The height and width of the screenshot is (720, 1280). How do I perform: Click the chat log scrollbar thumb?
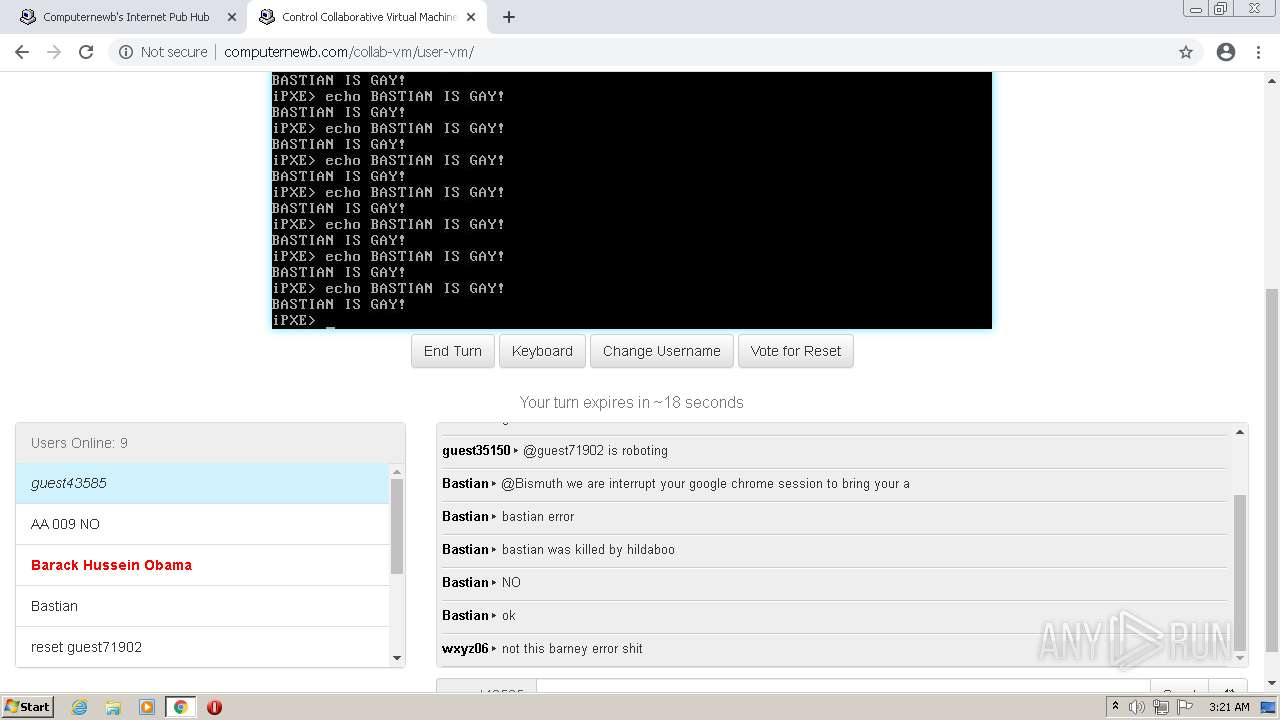click(x=1240, y=572)
